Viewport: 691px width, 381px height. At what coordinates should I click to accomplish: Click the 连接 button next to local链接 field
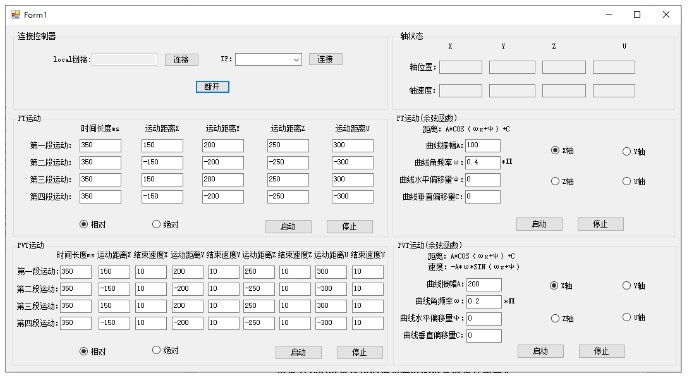coord(182,59)
